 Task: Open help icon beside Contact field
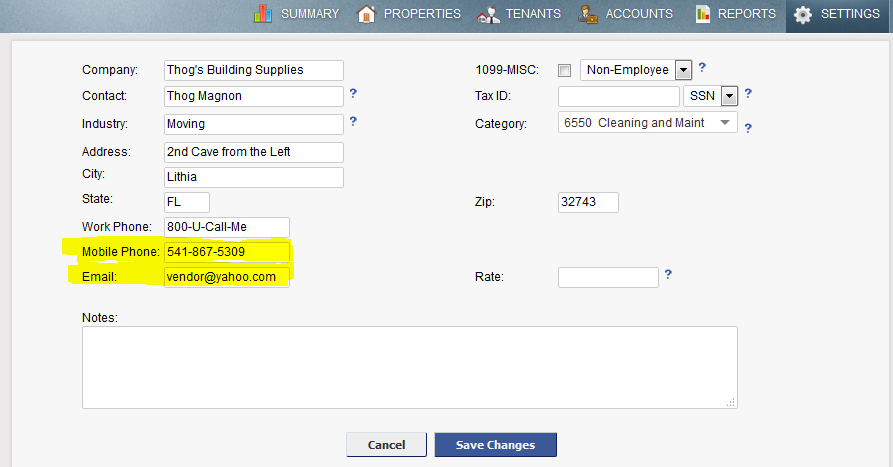point(353,94)
